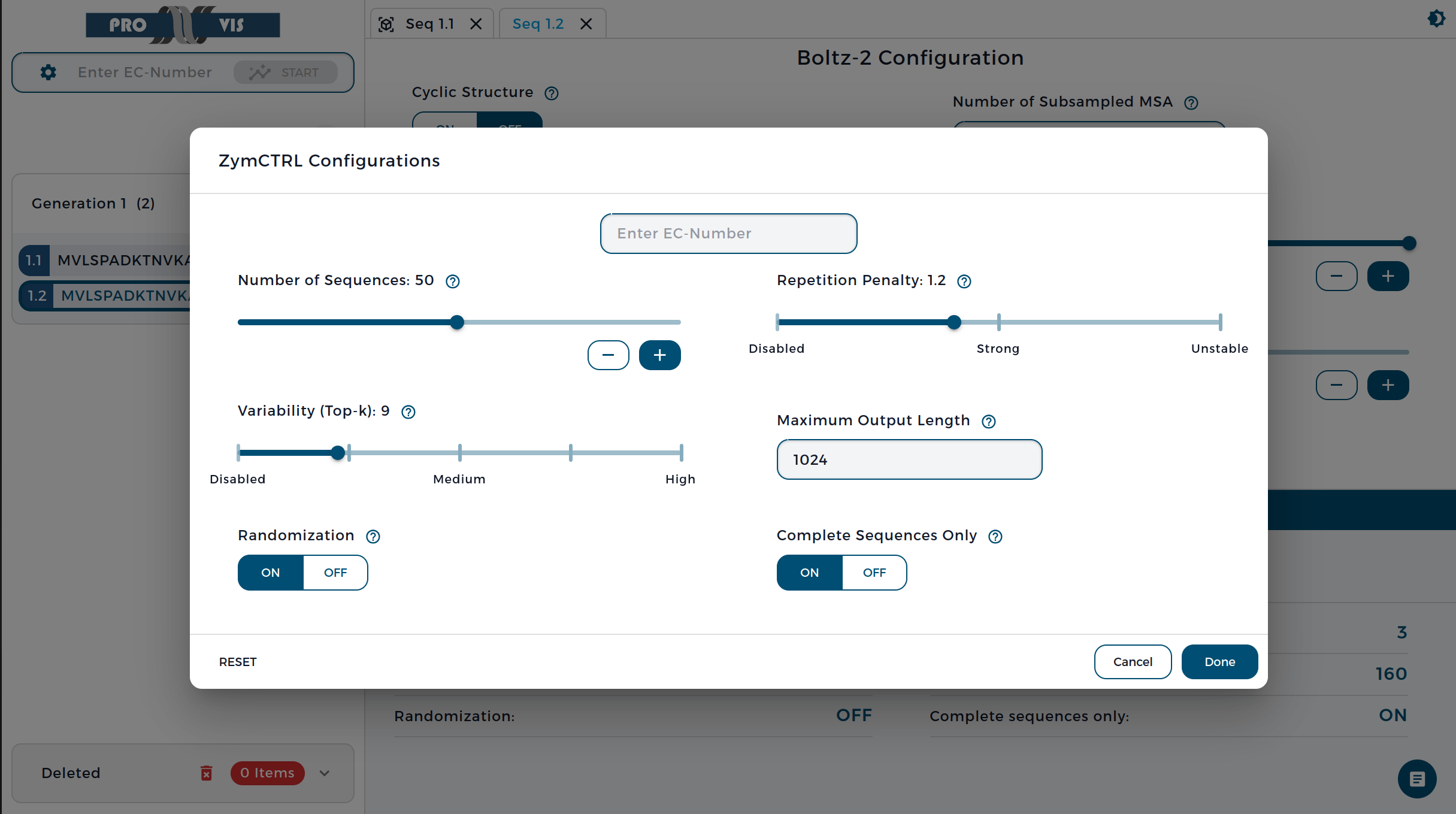This screenshot has width=1456, height=814.
Task: Open Maximum Output Length help icon
Action: pos(989,422)
